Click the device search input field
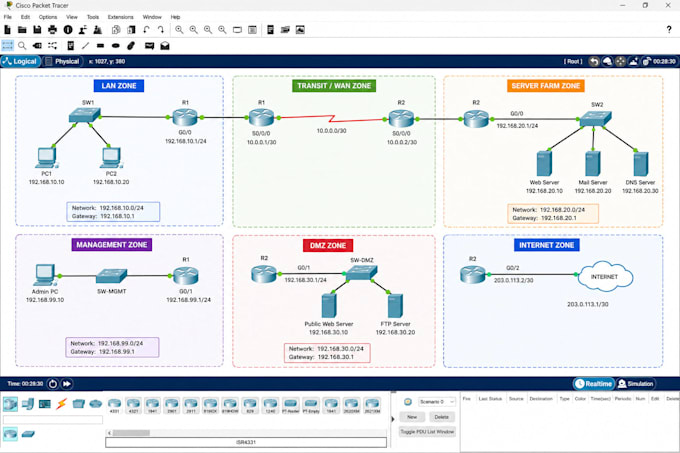The image size is (680, 453). coord(53,420)
